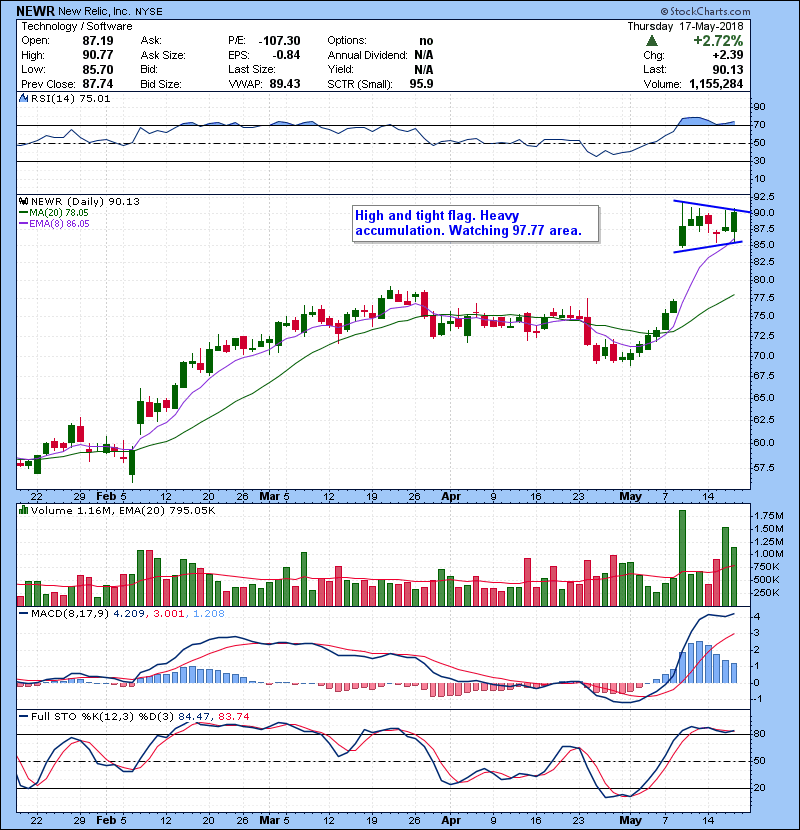The height and width of the screenshot is (830, 800).
Task: Click the 92.5 price axis label
Action: (763, 197)
